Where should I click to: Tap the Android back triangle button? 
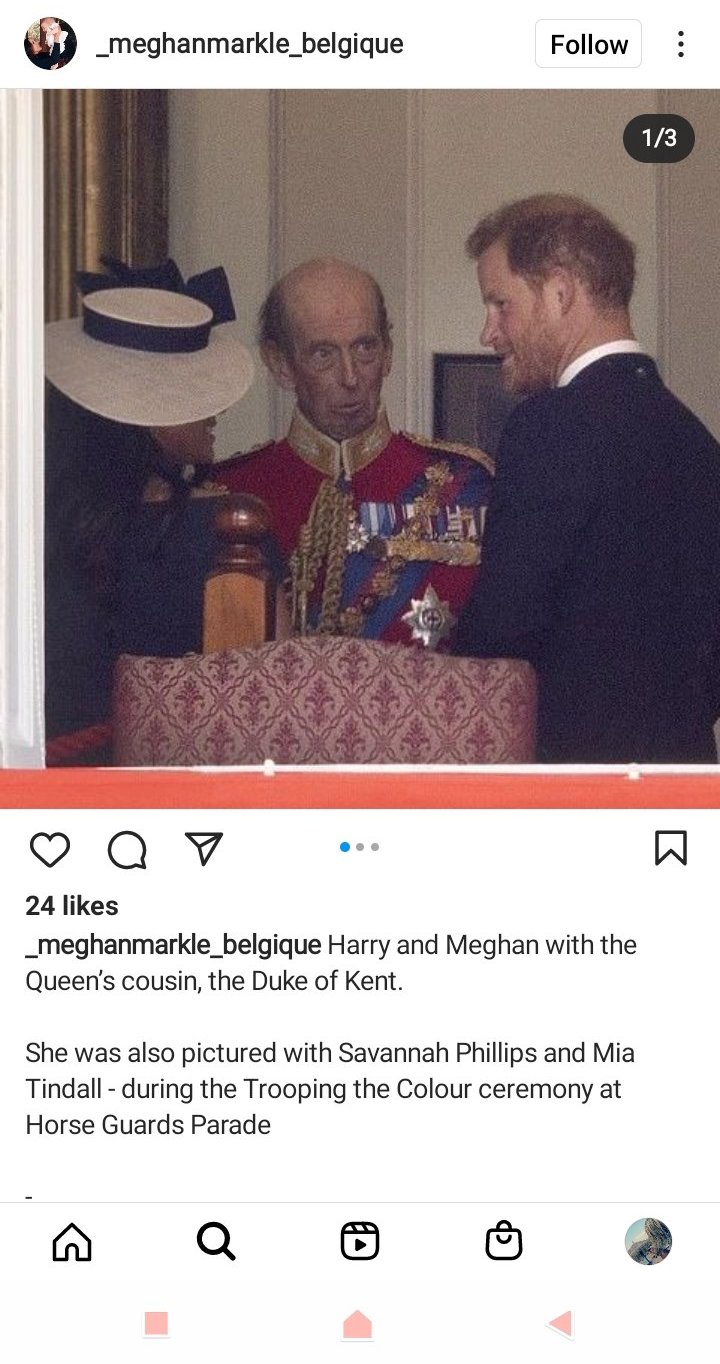561,1324
